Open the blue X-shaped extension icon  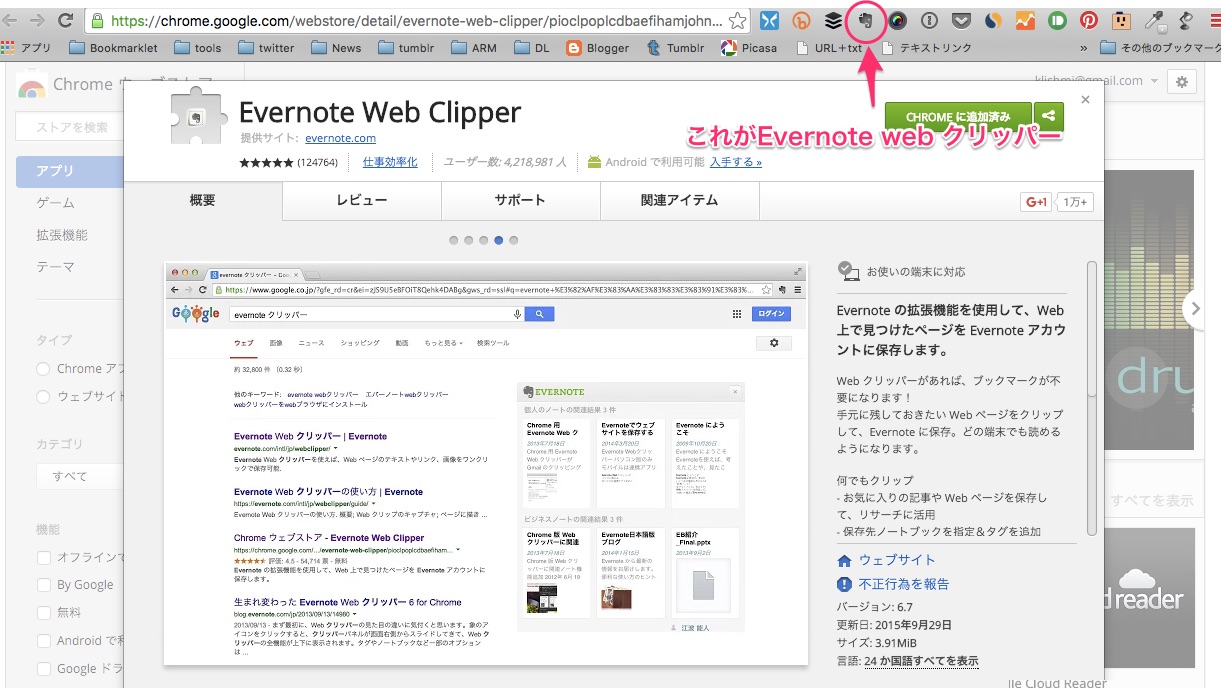point(769,20)
